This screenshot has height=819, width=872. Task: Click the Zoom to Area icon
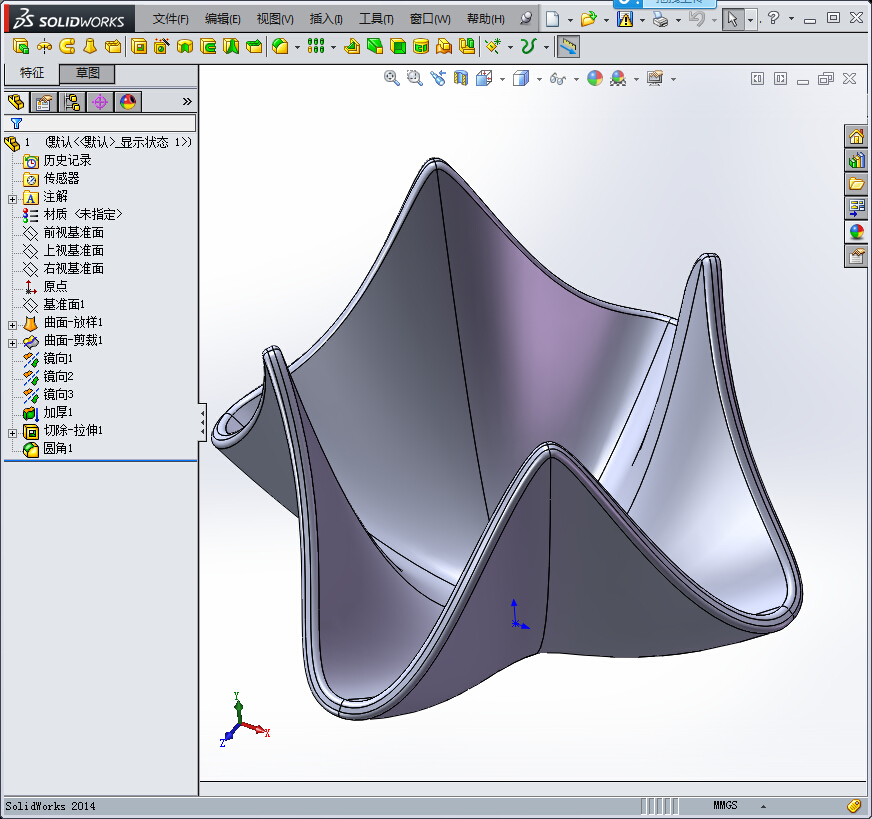[x=414, y=78]
